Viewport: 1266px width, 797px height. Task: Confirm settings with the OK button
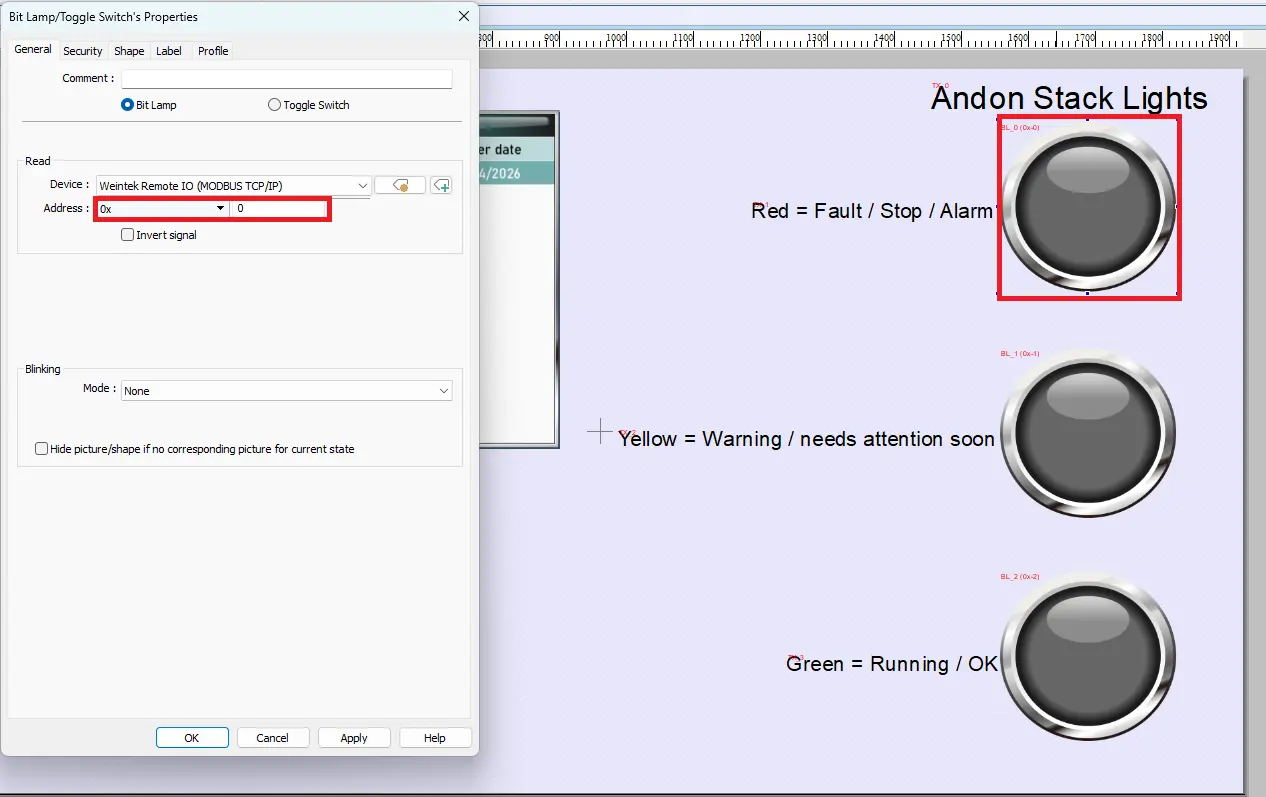[192, 737]
